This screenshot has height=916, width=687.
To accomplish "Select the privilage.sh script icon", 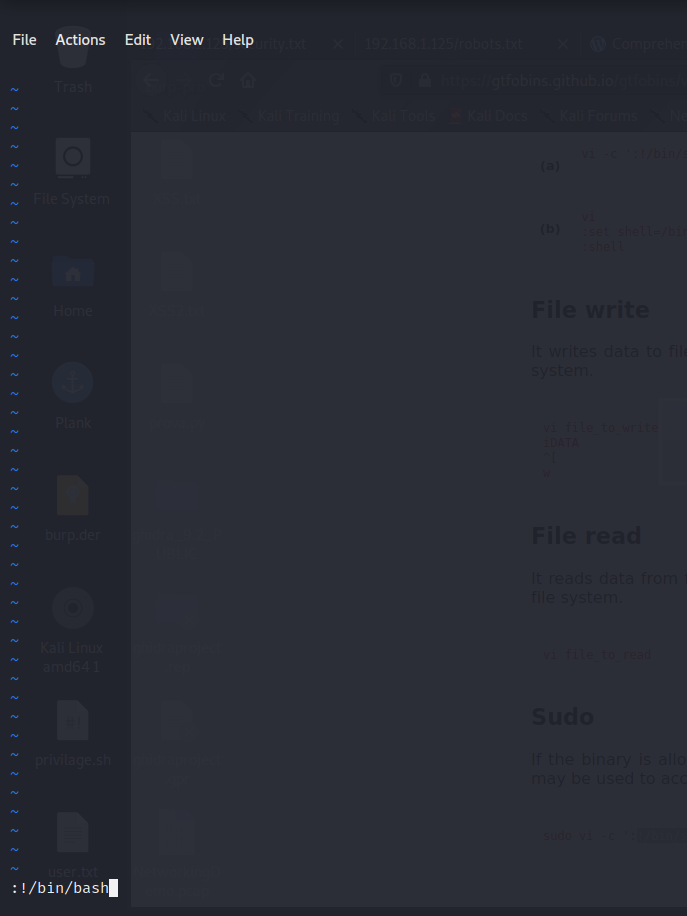I will point(73,722).
